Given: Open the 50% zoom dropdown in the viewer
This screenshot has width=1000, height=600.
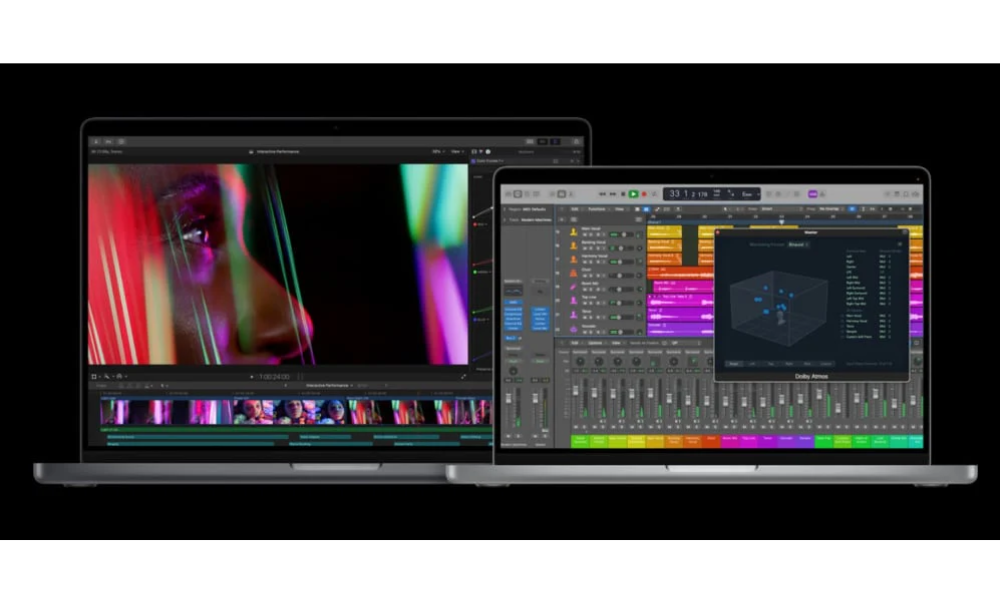Looking at the screenshot, I should click(438, 151).
